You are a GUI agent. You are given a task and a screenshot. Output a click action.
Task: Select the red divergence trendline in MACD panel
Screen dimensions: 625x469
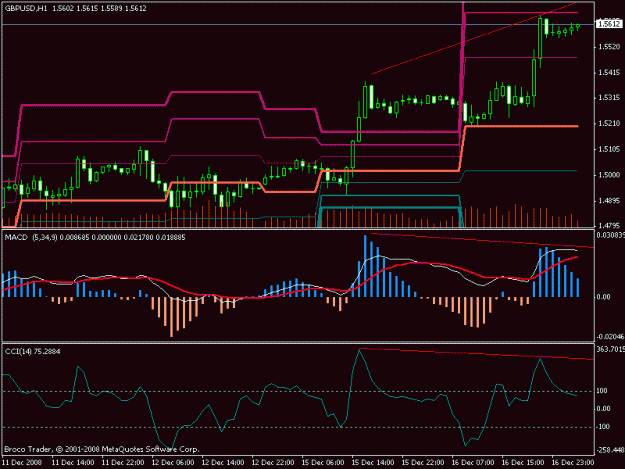pyautogui.click(x=482, y=241)
